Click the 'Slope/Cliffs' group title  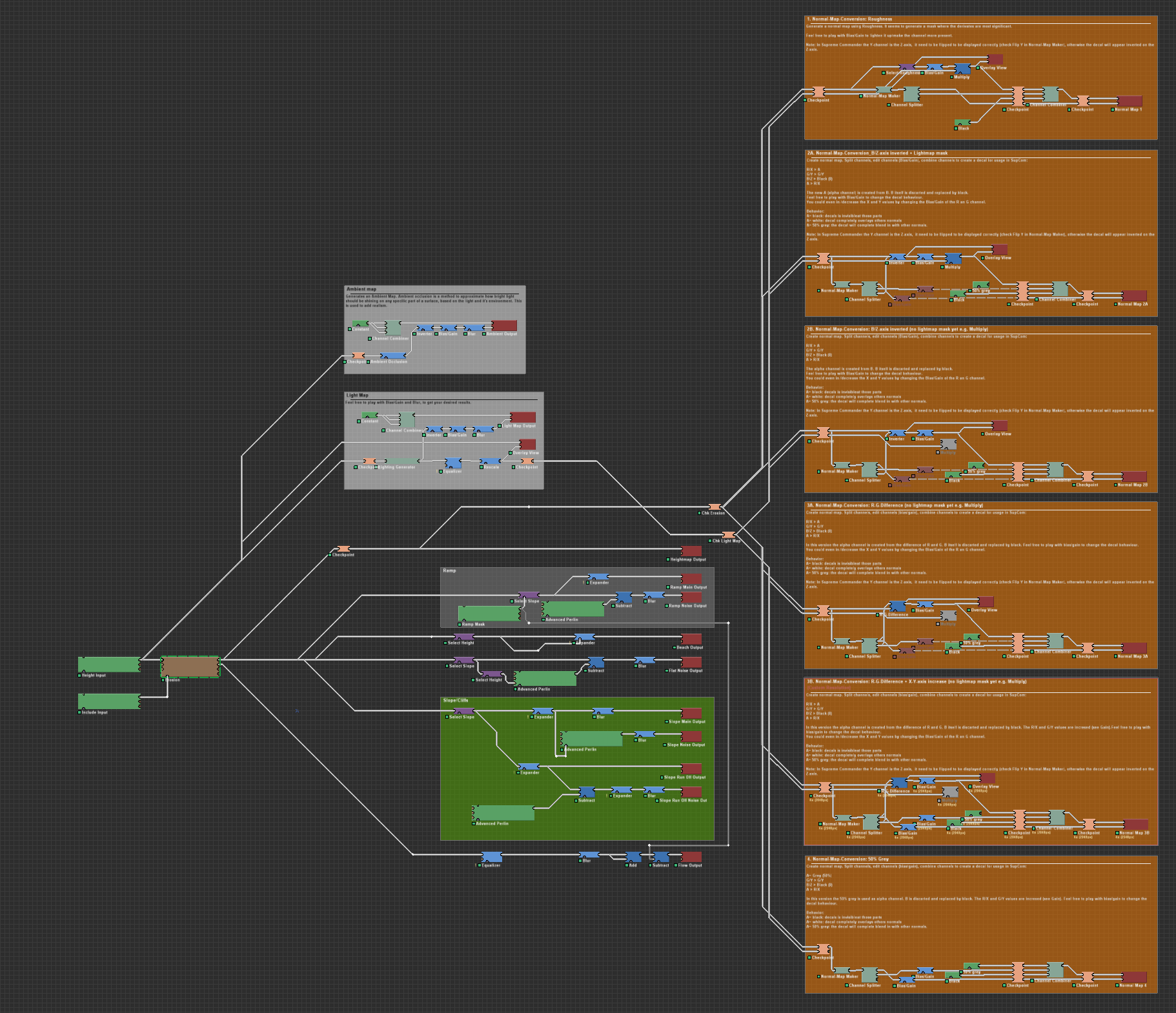point(456,700)
